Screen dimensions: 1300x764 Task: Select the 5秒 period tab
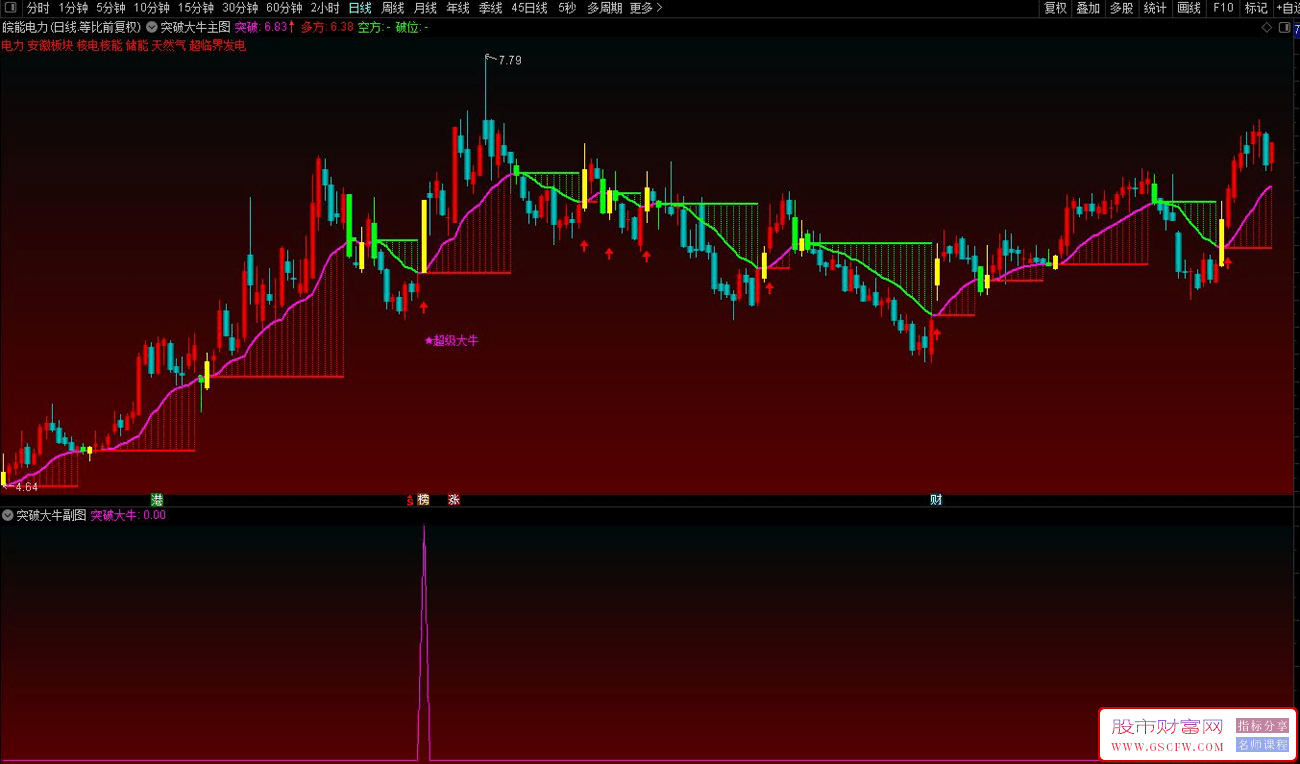[567, 8]
